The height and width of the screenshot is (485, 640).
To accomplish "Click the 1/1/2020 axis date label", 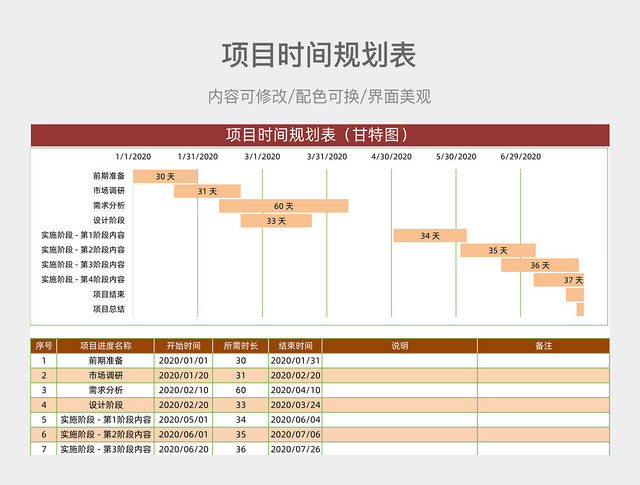I will pyautogui.click(x=133, y=157).
